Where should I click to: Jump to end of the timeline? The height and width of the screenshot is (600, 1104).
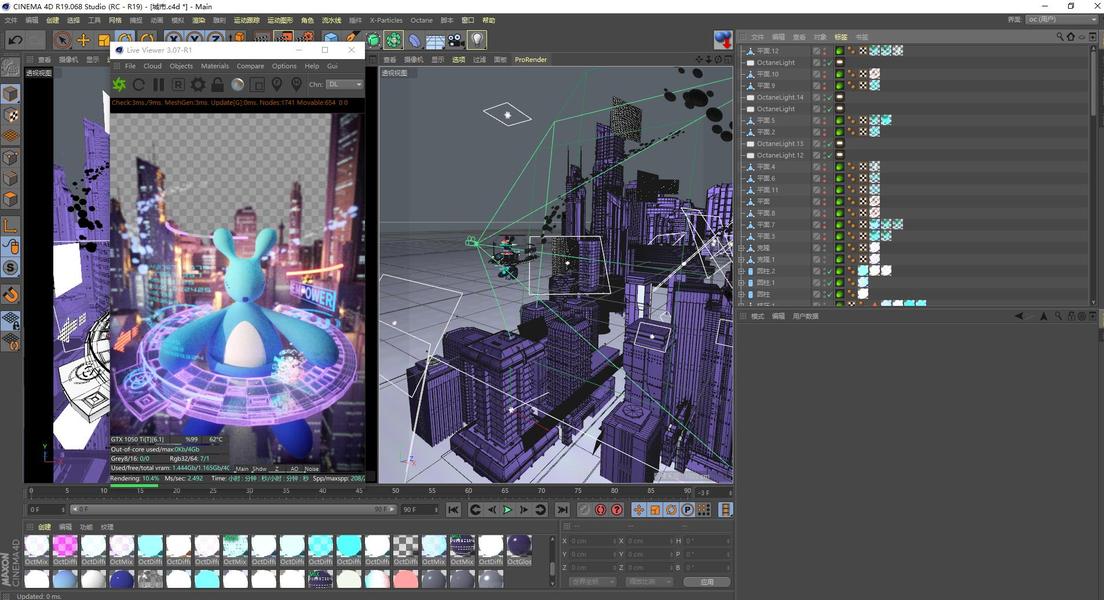[x=562, y=510]
